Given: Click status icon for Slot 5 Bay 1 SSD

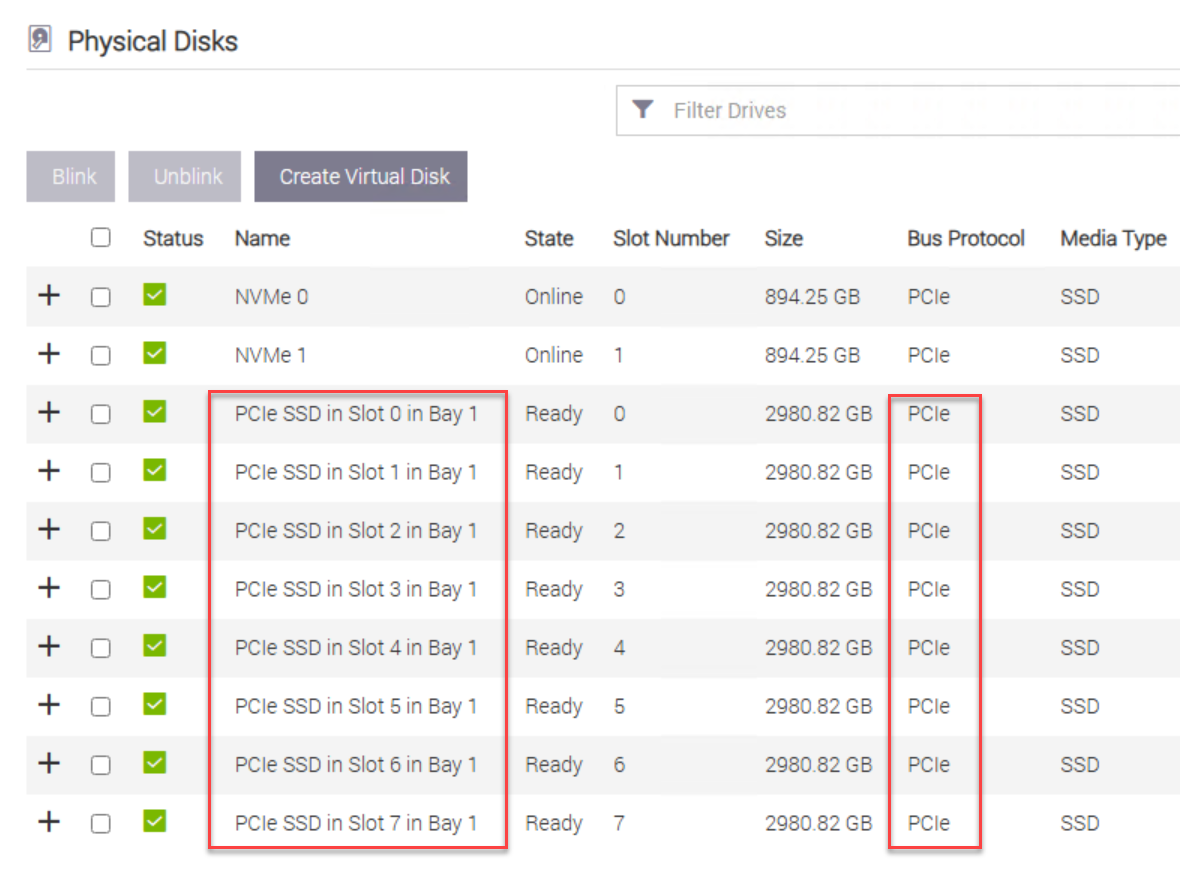Looking at the screenshot, I should (155, 705).
